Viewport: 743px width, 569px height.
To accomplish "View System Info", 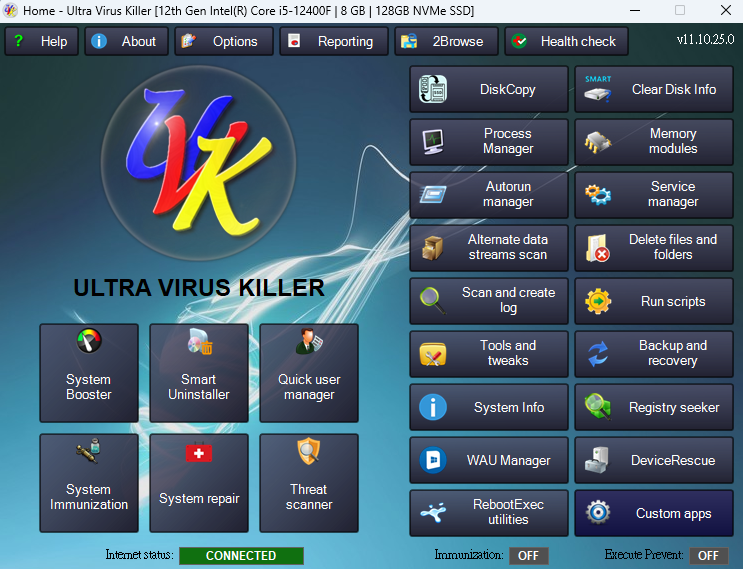I will (x=489, y=407).
